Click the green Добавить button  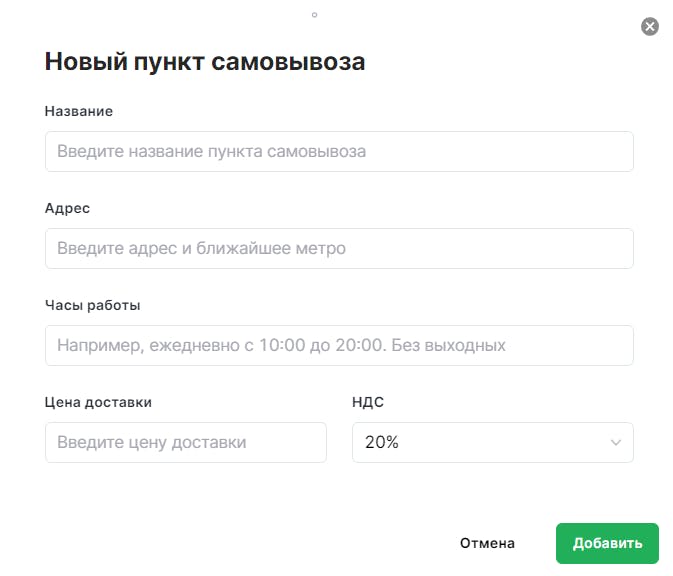(607, 543)
